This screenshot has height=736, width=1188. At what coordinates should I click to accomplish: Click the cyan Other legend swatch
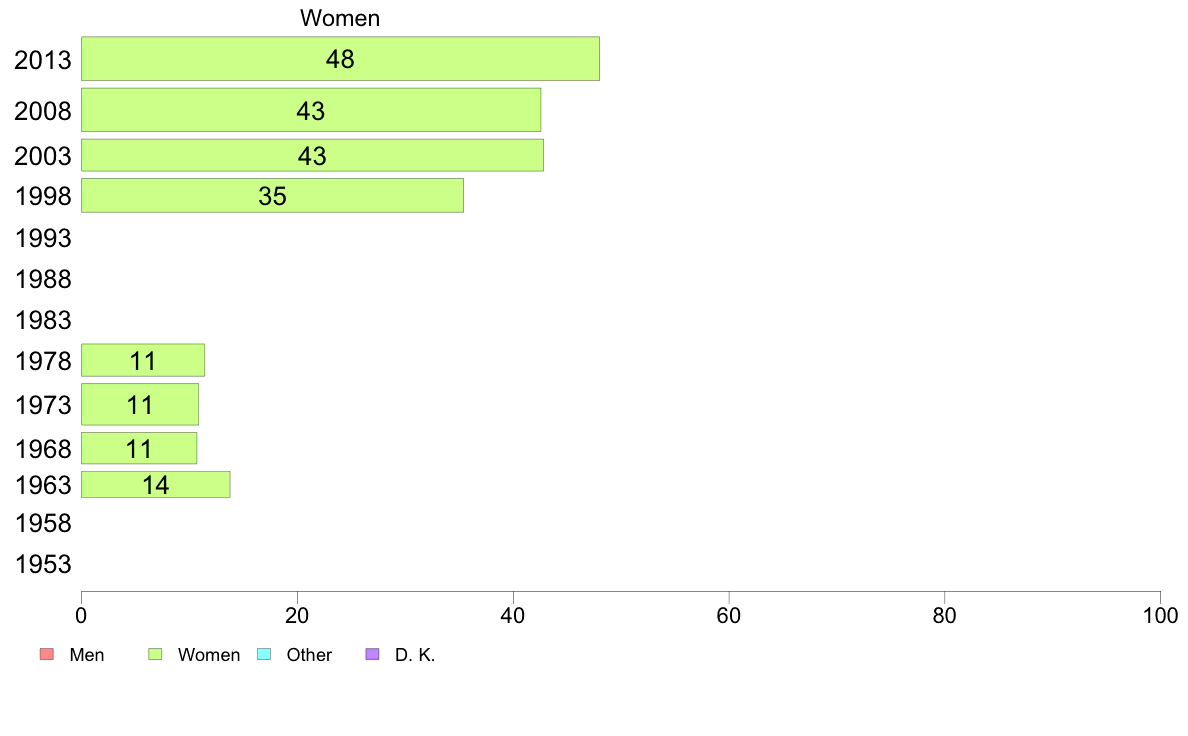click(x=264, y=654)
